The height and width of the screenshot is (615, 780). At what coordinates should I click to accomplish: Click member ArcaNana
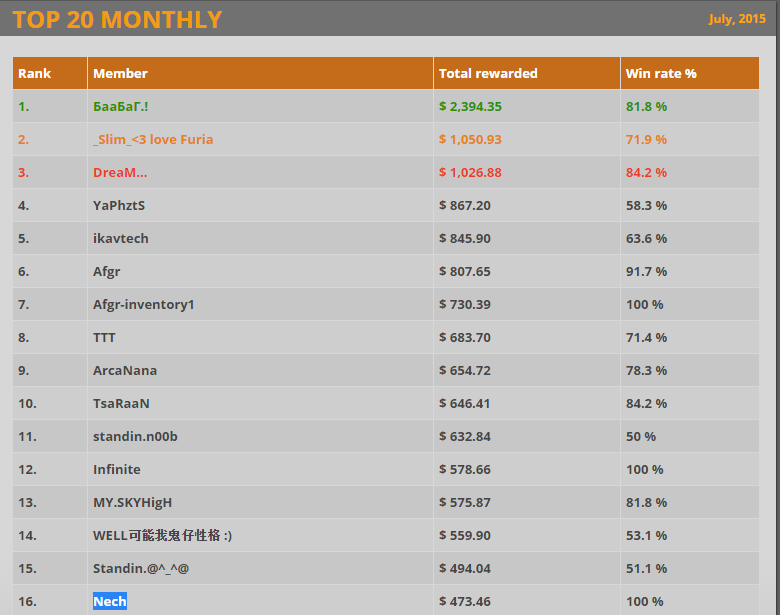pyautogui.click(x=125, y=371)
